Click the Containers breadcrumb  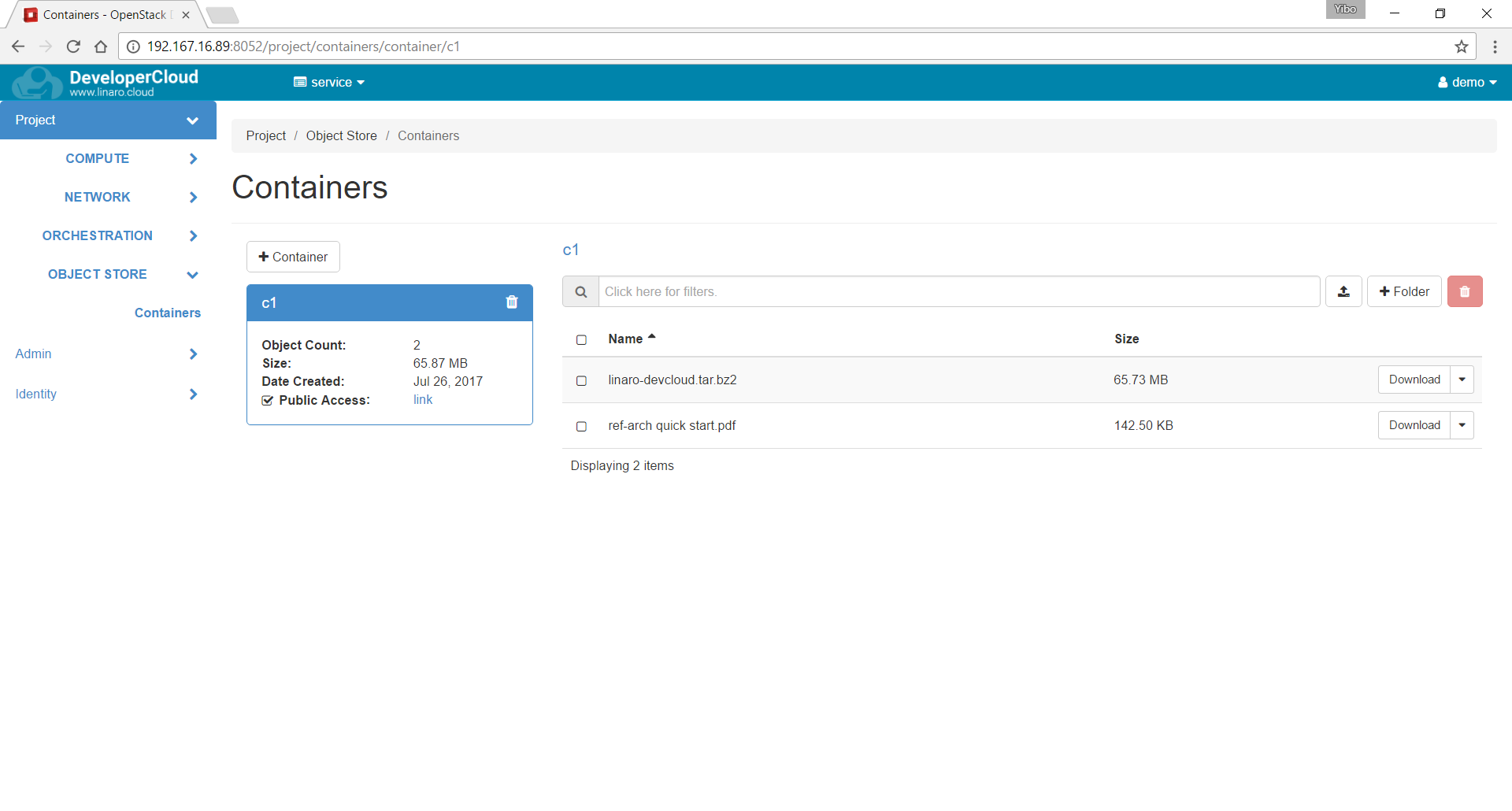pyautogui.click(x=428, y=135)
